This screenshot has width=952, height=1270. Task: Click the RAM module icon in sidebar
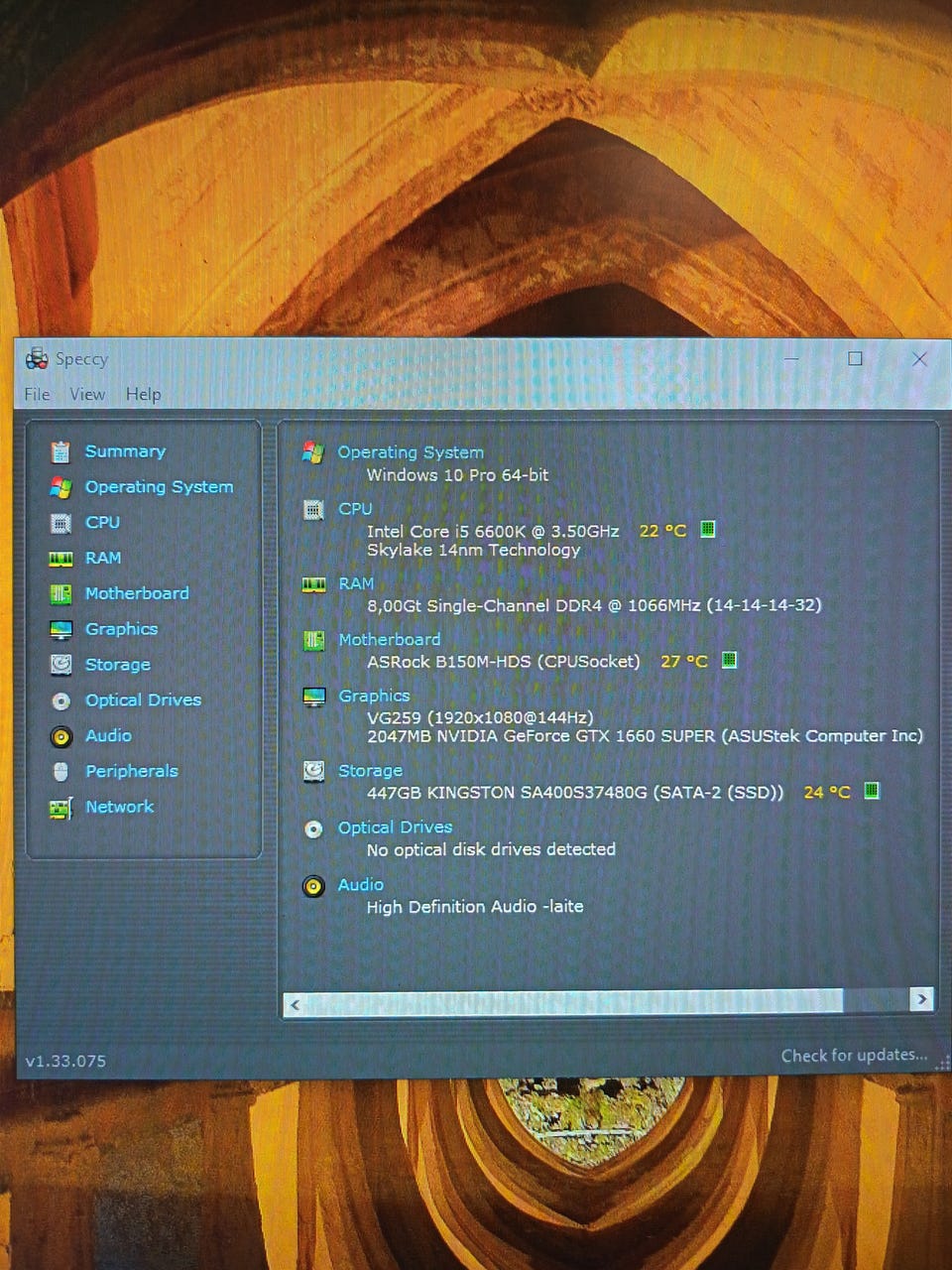pyautogui.click(x=60, y=559)
